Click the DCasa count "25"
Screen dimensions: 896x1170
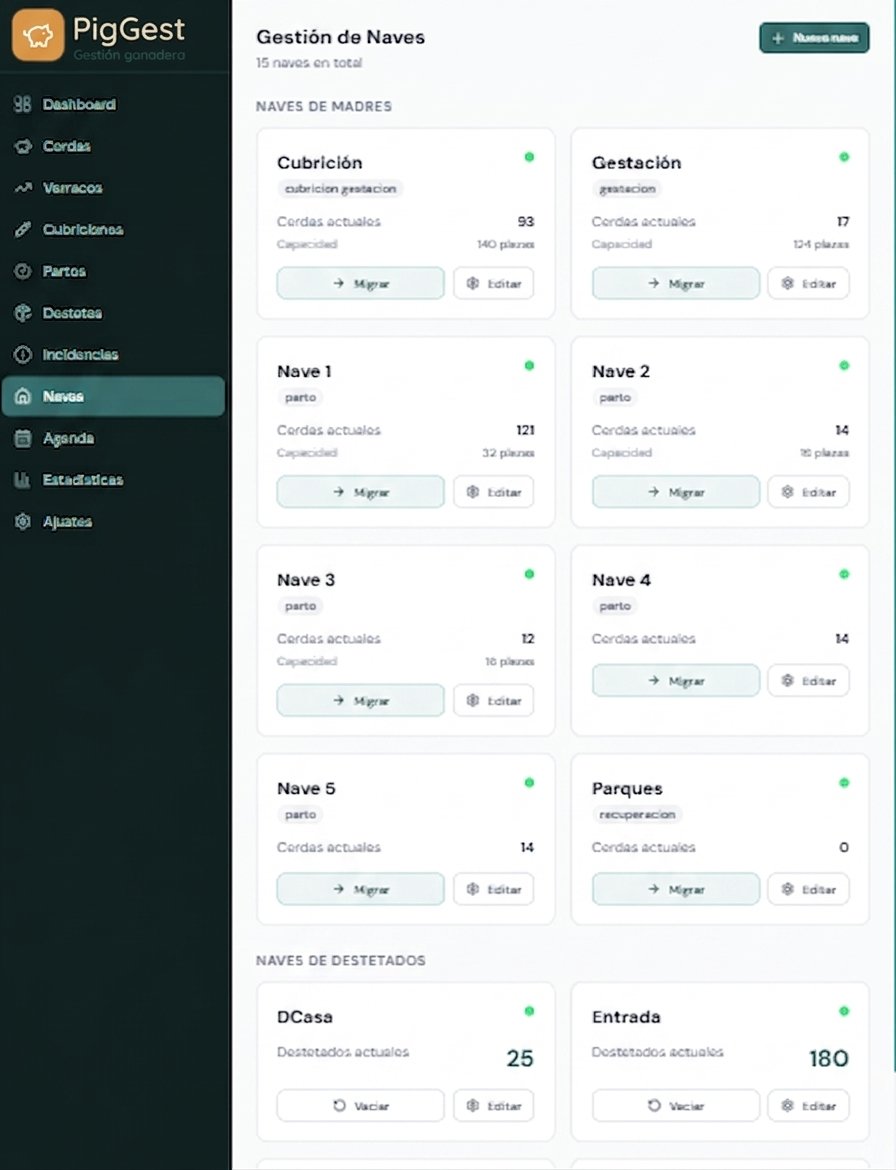click(520, 1058)
